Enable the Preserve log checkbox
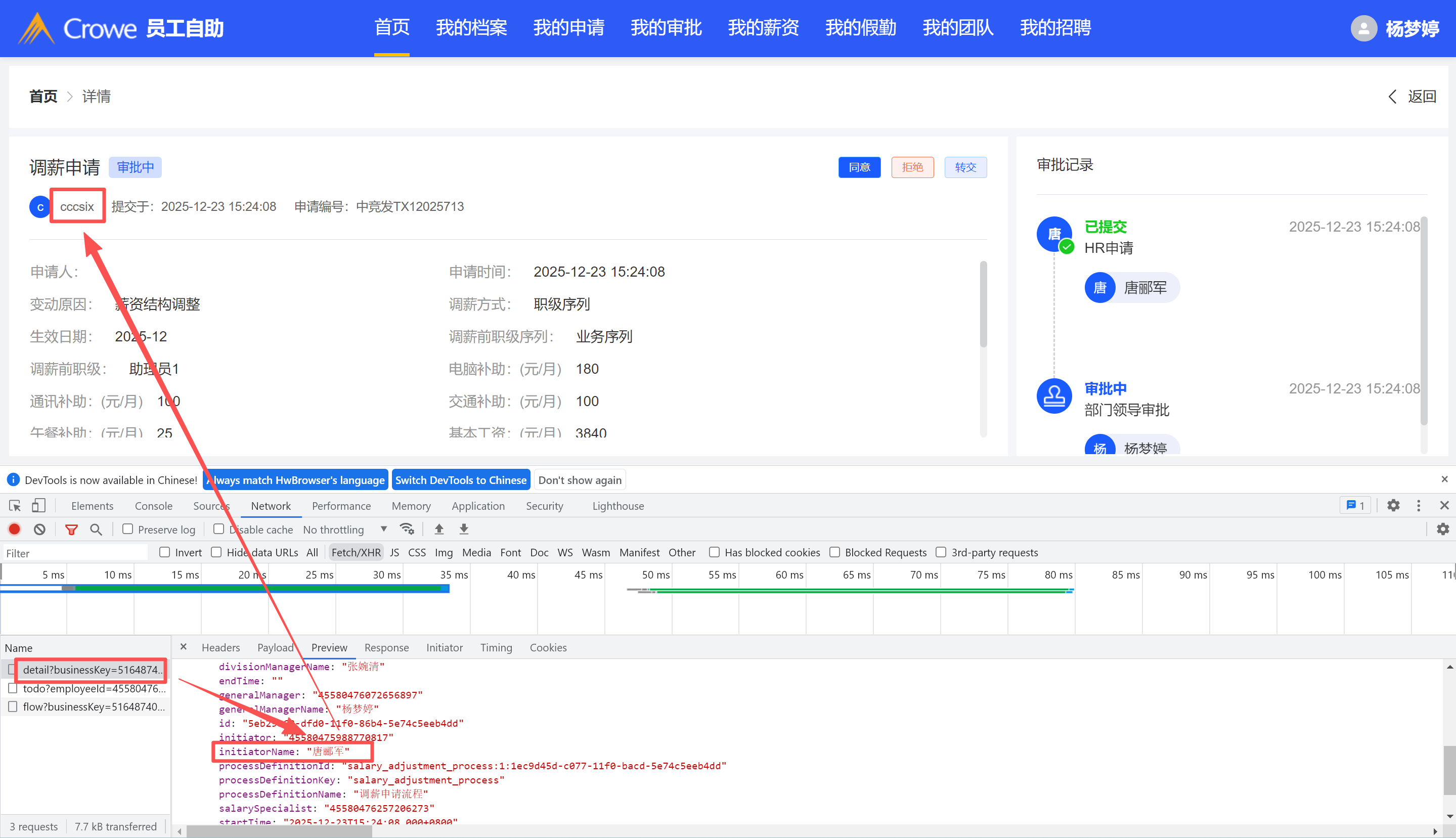The image size is (1456, 838). [x=128, y=529]
